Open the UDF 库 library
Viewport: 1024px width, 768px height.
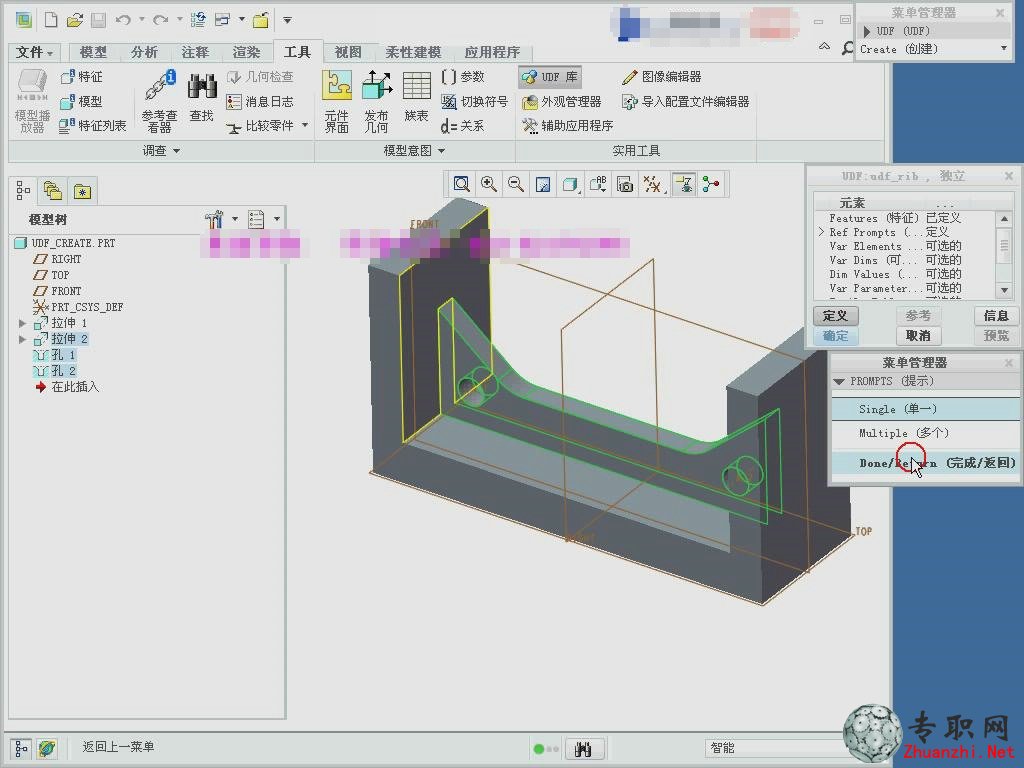pyautogui.click(x=550, y=77)
